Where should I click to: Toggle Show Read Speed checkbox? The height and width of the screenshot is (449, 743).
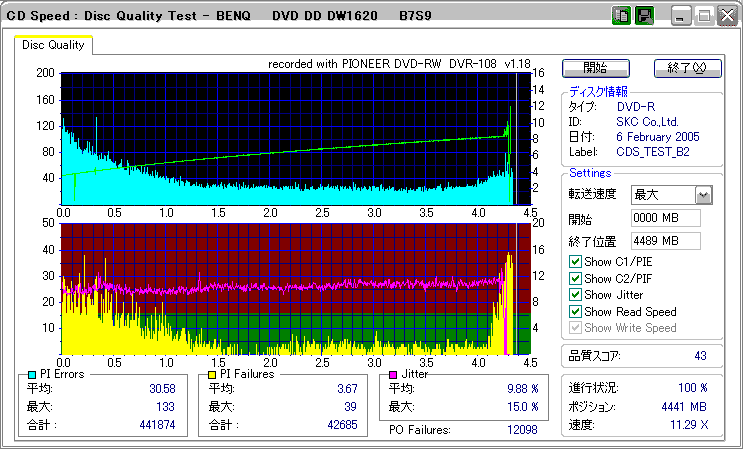[x=575, y=312]
